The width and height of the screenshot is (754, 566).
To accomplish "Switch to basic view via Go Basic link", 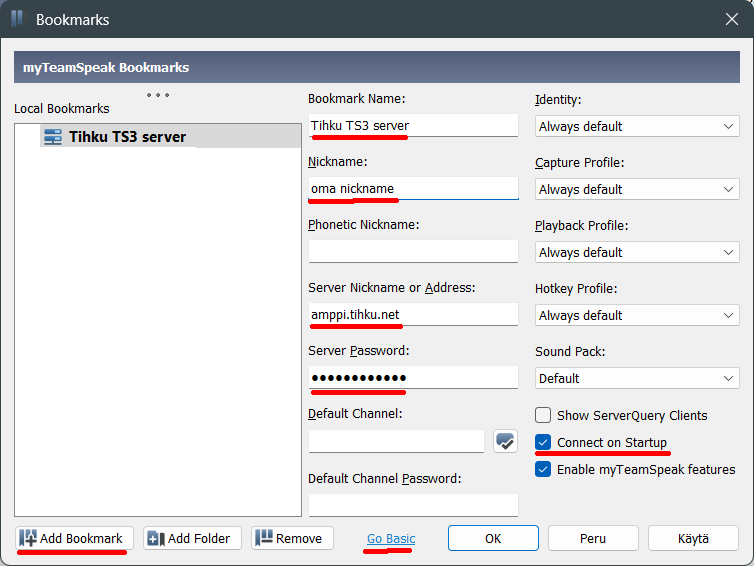I will pyautogui.click(x=391, y=539).
